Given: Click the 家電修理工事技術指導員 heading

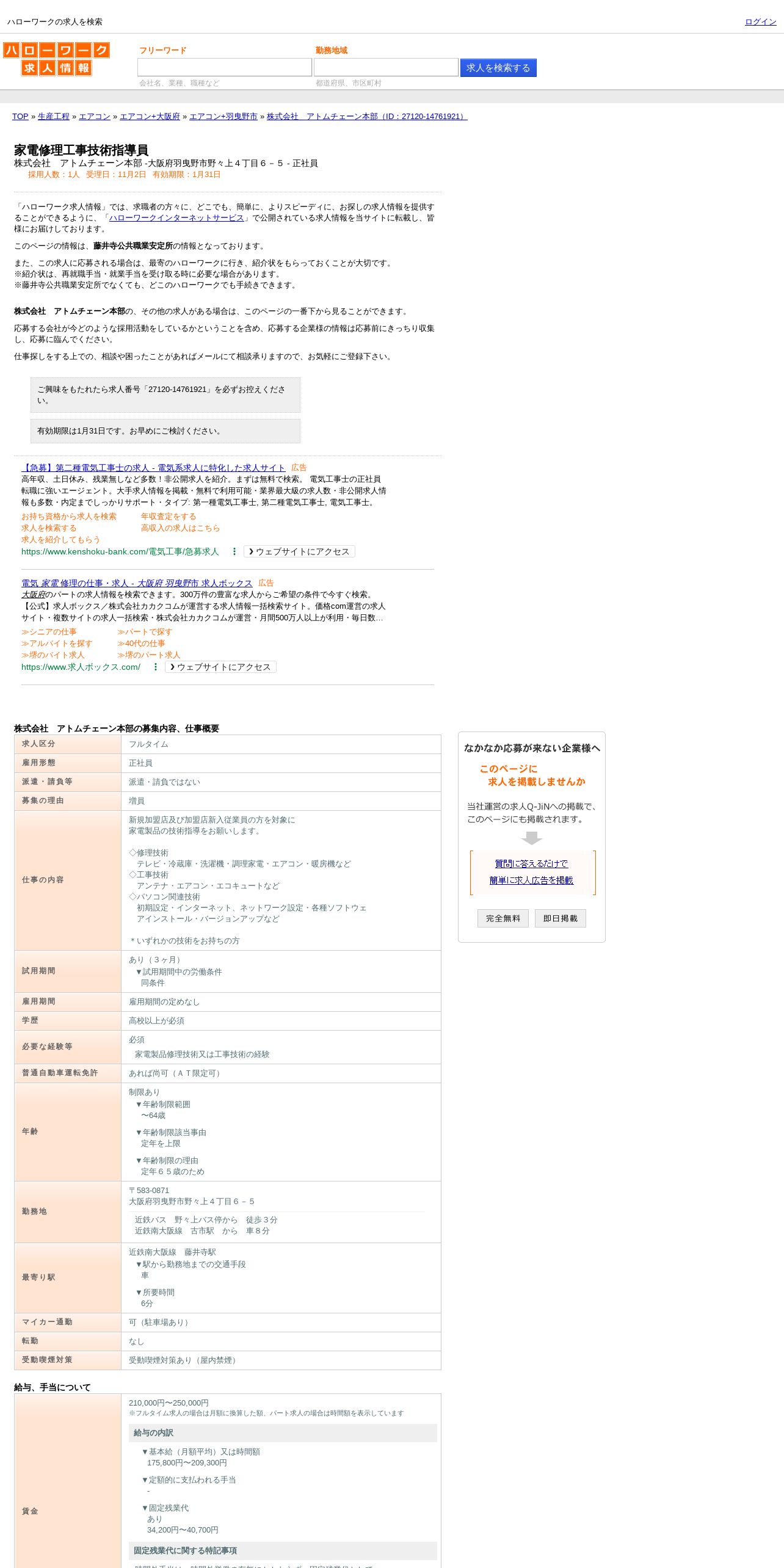Looking at the screenshot, I should [81, 150].
